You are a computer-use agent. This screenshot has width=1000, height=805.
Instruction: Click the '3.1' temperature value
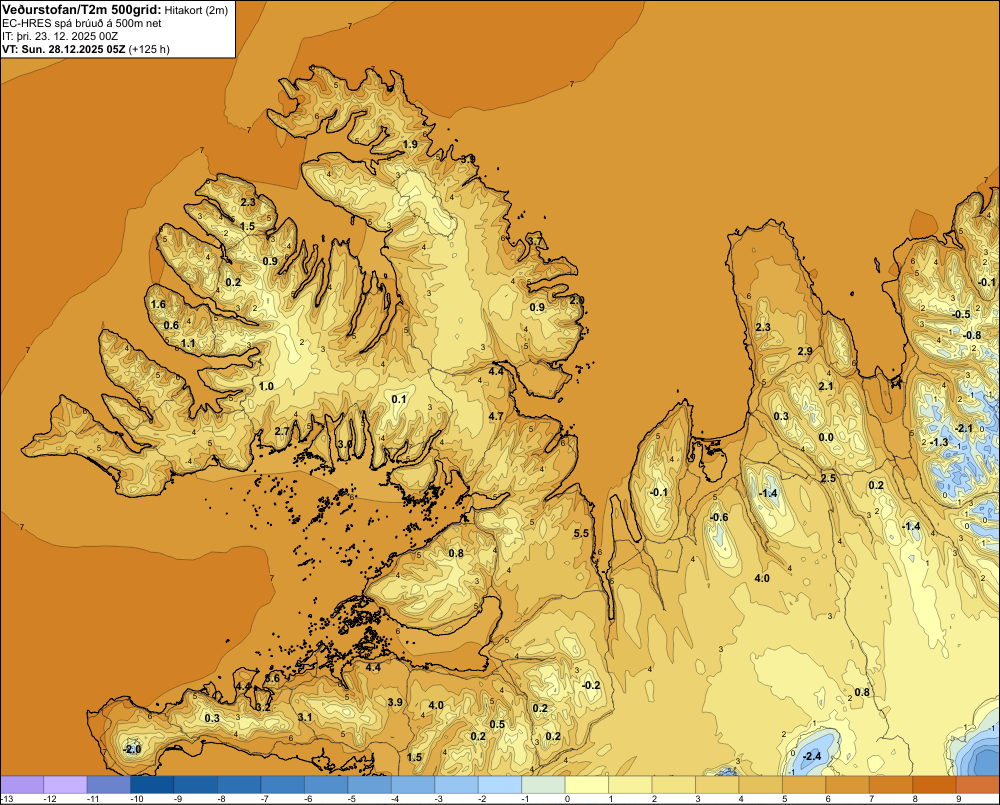tap(305, 718)
